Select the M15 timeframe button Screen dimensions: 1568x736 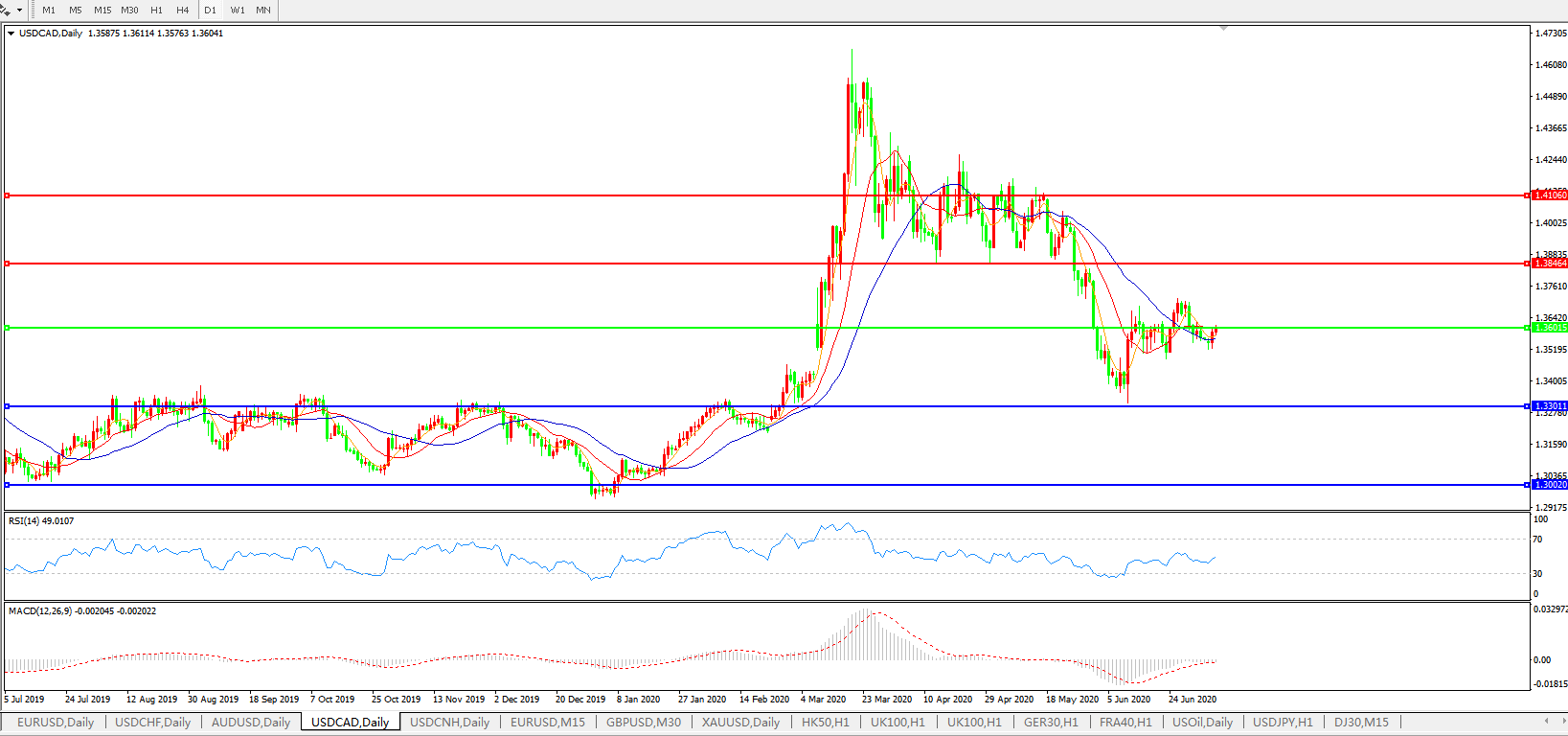point(102,11)
